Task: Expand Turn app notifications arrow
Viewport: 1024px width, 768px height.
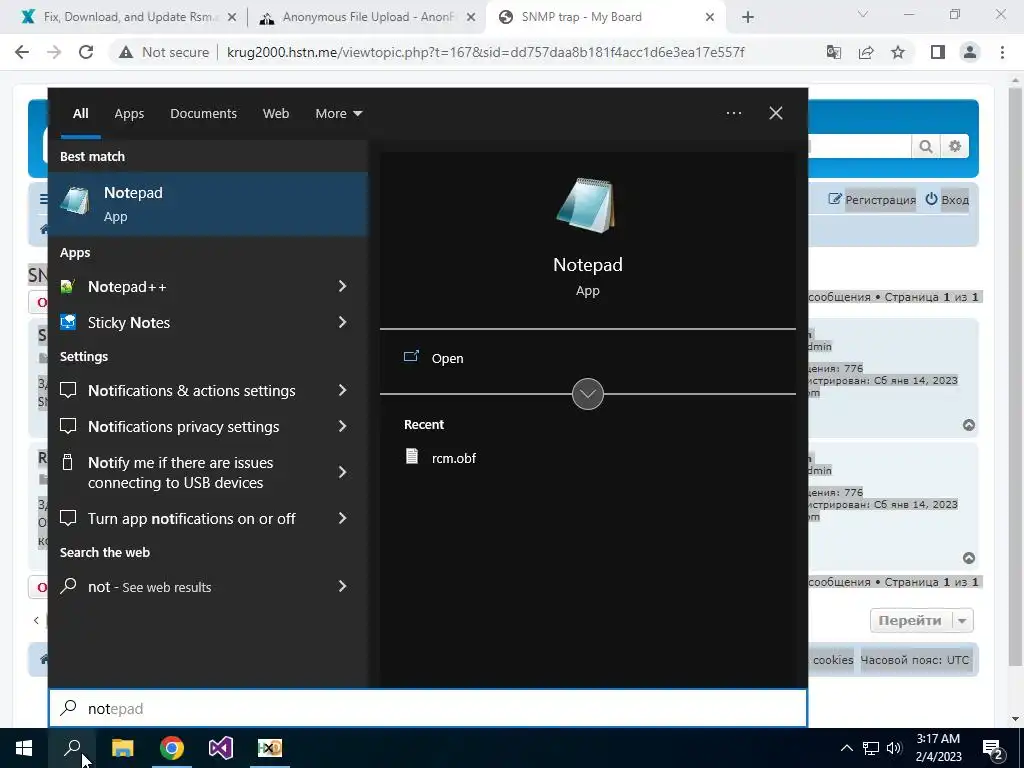Action: point(342,518)
